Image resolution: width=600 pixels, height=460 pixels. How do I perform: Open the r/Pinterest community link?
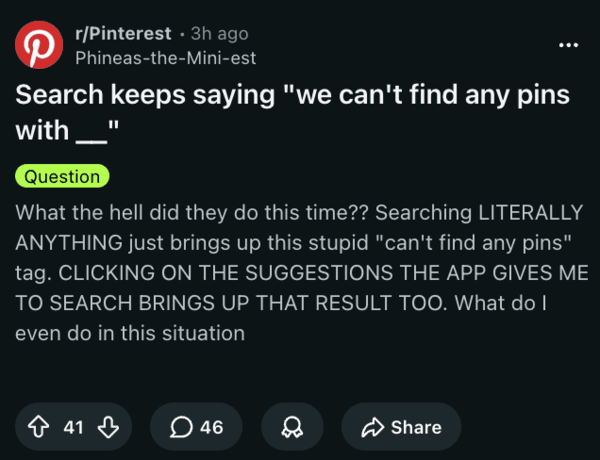tap(122, 34)
